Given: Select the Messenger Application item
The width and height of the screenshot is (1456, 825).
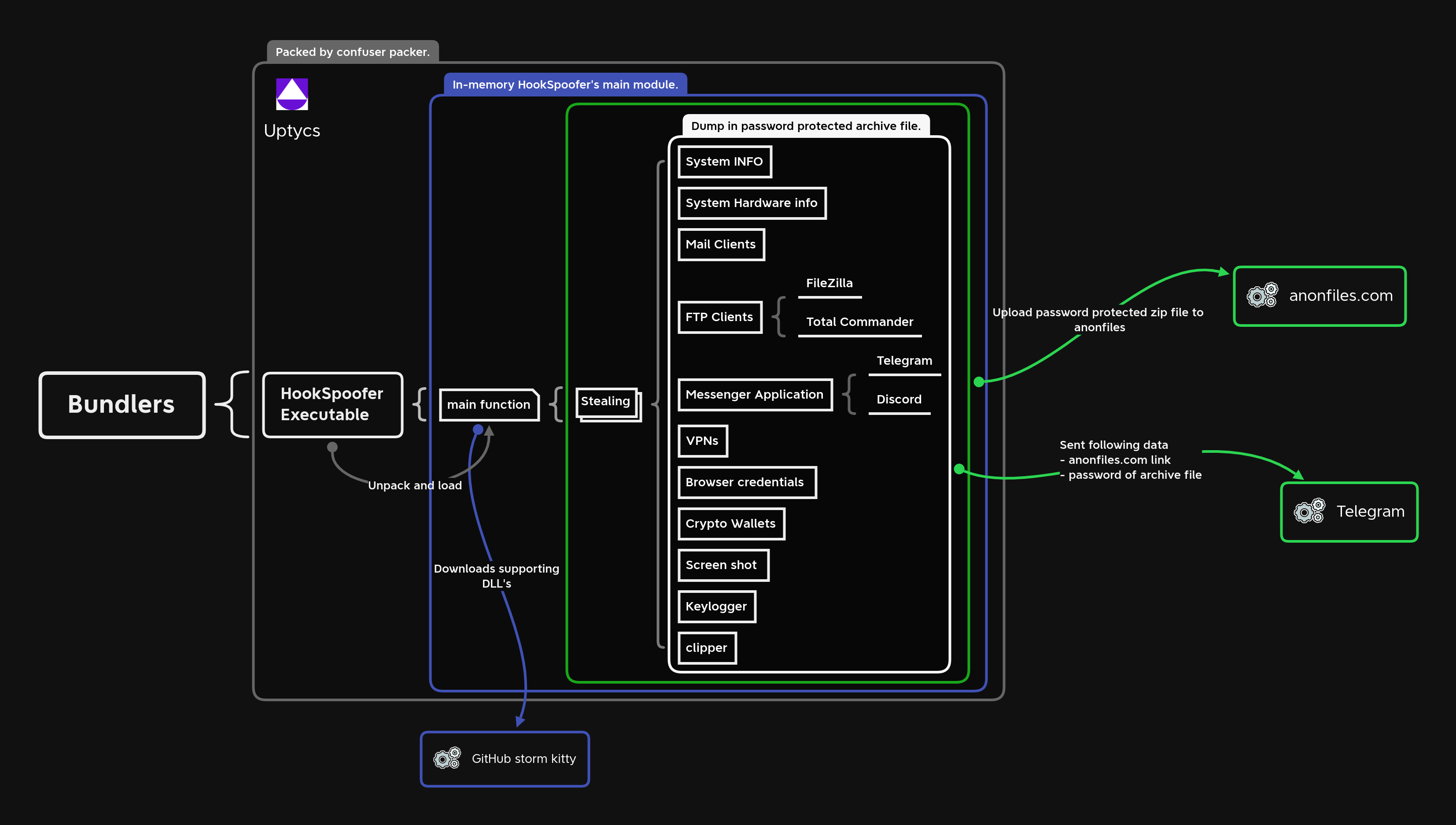Looking at the screenshot, I should point(755,394).
